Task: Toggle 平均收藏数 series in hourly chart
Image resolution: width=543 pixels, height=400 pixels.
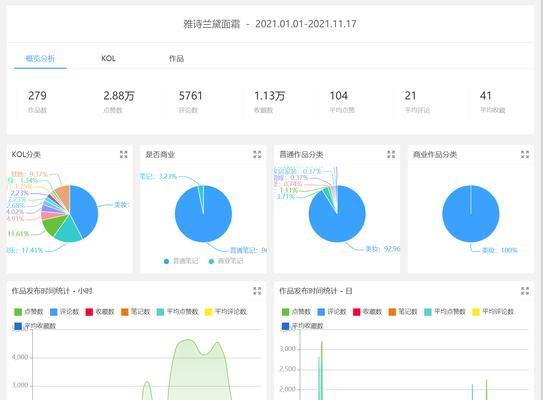Action: tap(35, 326)
